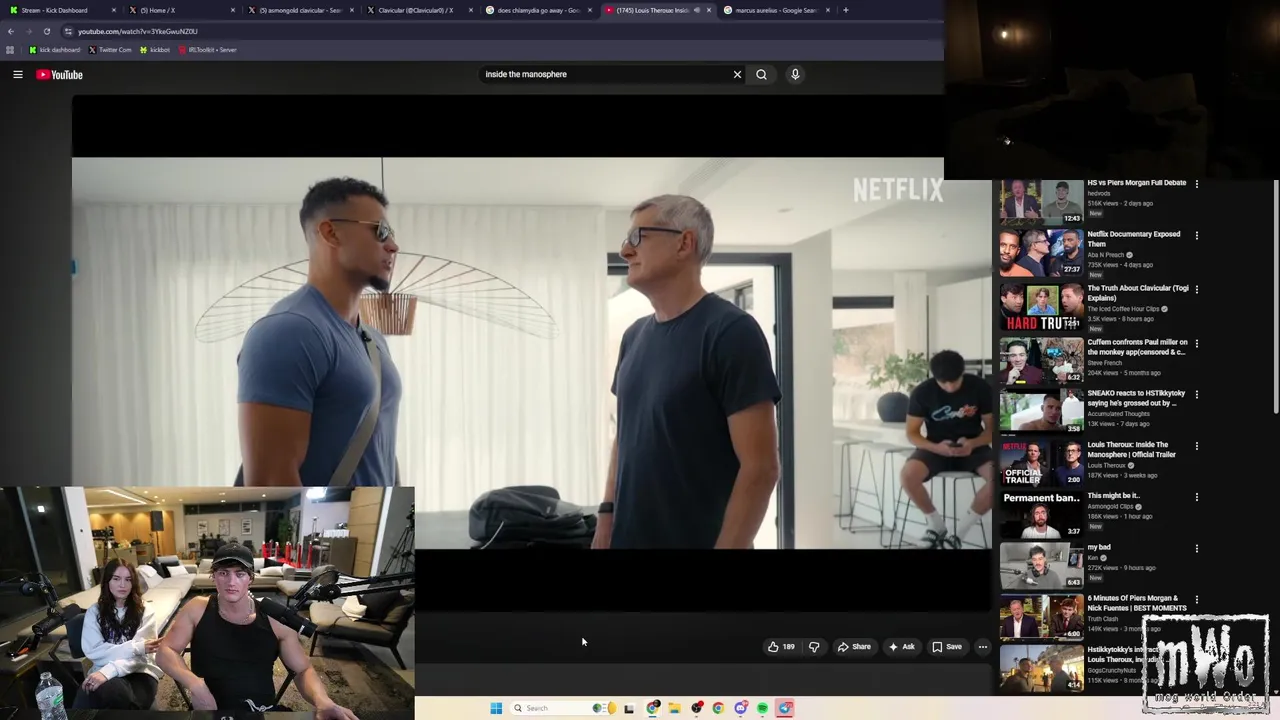This screenshot has width=1280, height=720.
Task: Open Netflix Documentary Exposed Them video title
Action: click(1134, 239)
